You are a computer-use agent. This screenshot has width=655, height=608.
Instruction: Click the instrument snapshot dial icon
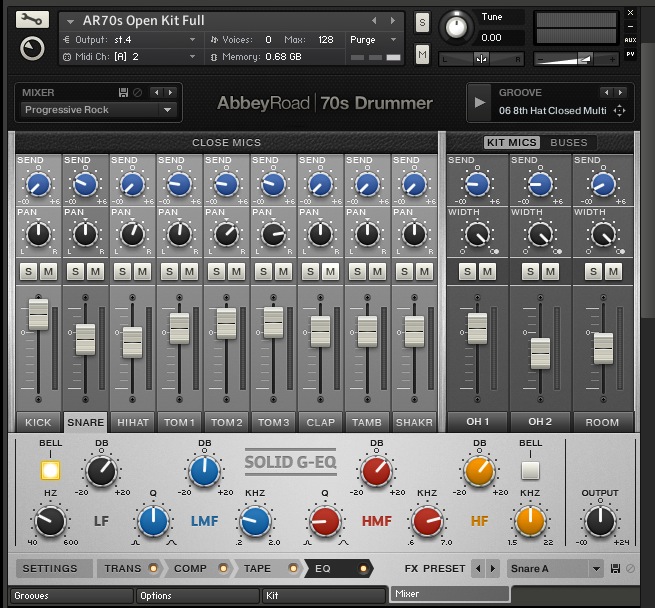pyautogui.click(x=32, y=48)
